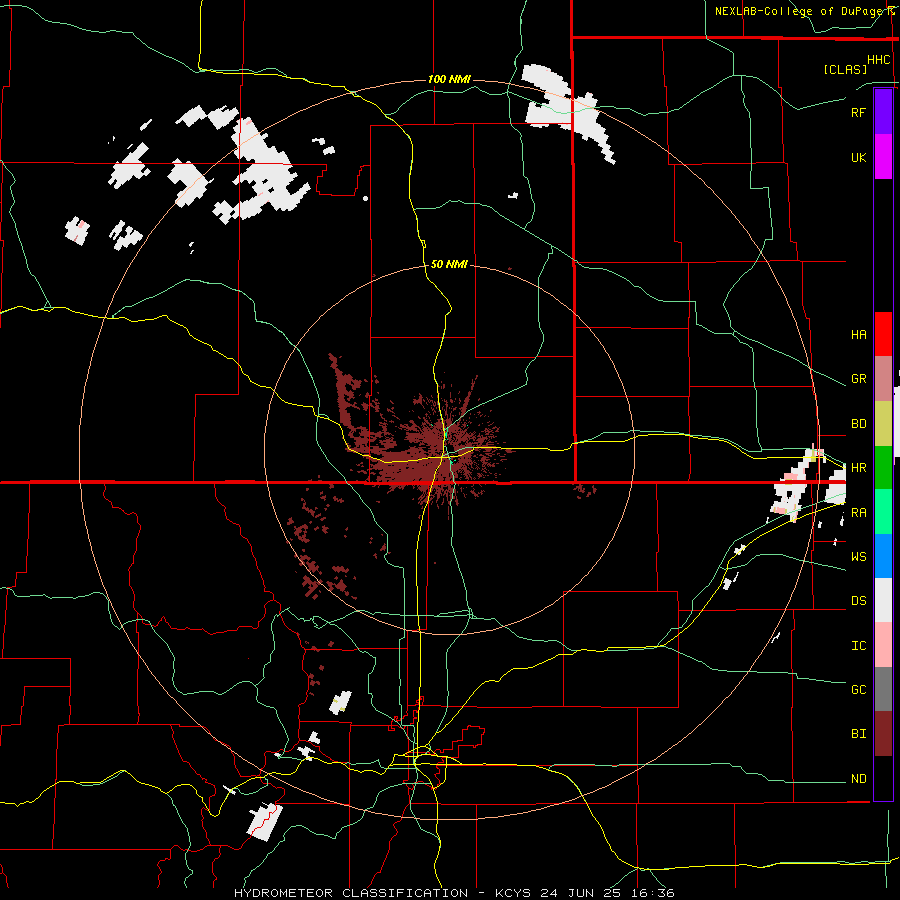This screenshot has width=900, height=900.
Task: Click the HA legend label
Action: pyautogui.click(x=858, y=335)
